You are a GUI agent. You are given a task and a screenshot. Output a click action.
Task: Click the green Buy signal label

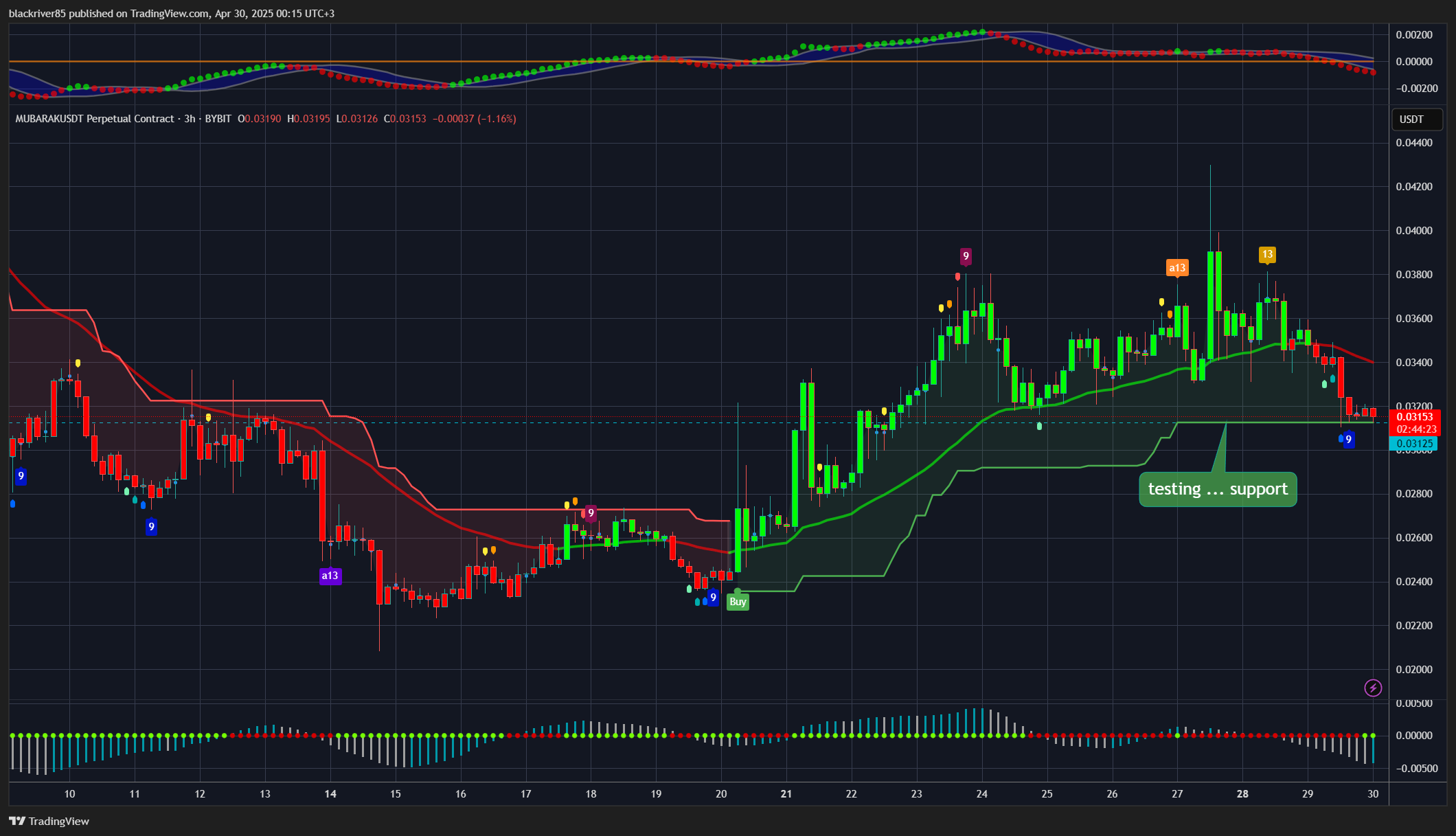click(738, 602)
